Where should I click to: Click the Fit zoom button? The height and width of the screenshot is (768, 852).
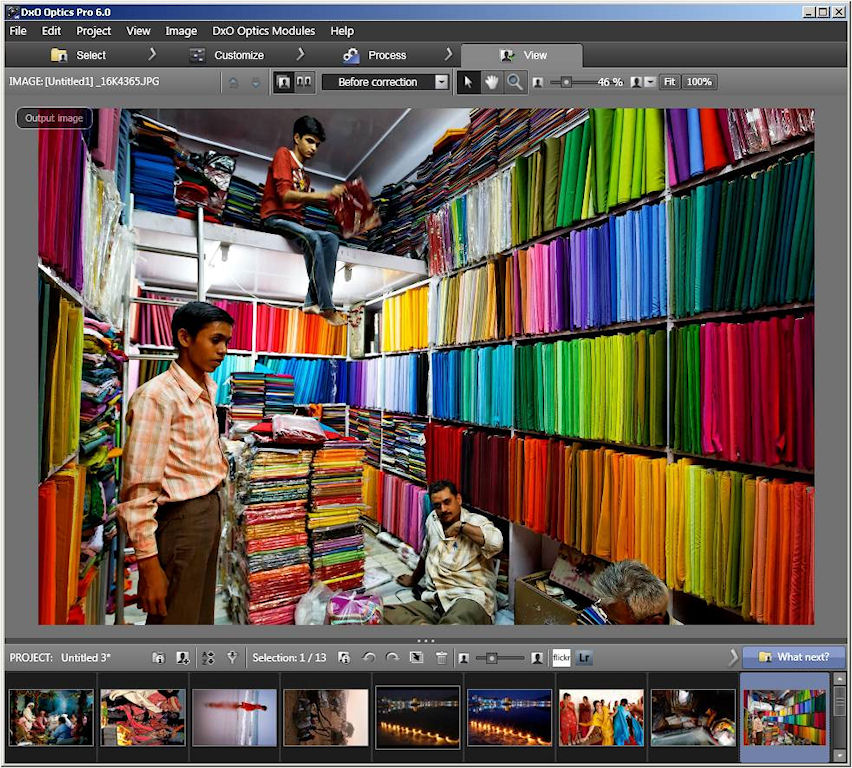pyautogui.click(x=669, y=82)
